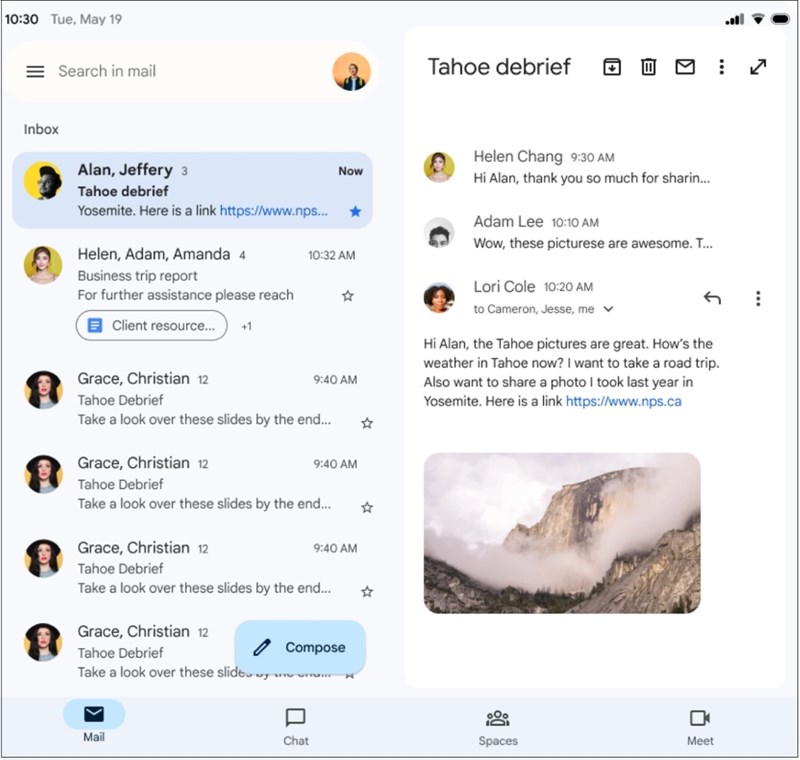Switch to the Chat tab

point(295,722)
